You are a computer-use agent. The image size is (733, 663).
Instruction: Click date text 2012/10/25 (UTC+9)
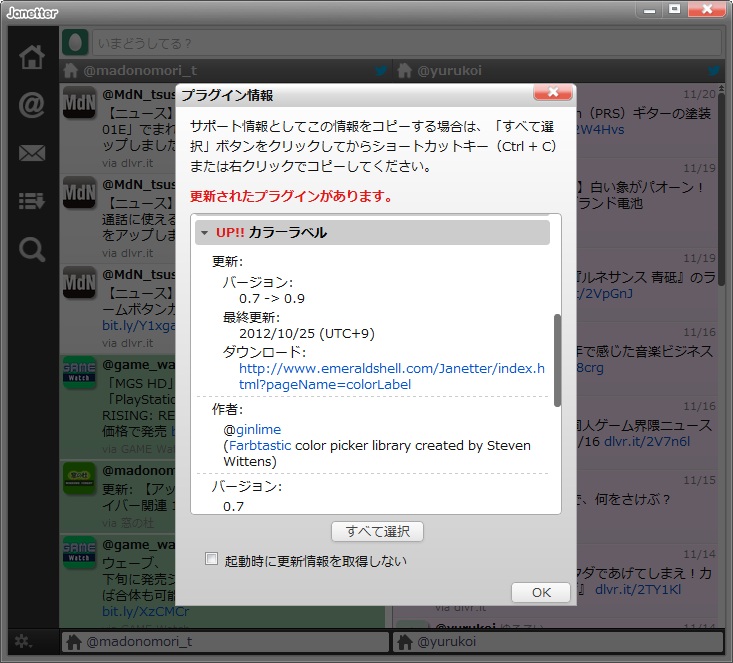307,333
